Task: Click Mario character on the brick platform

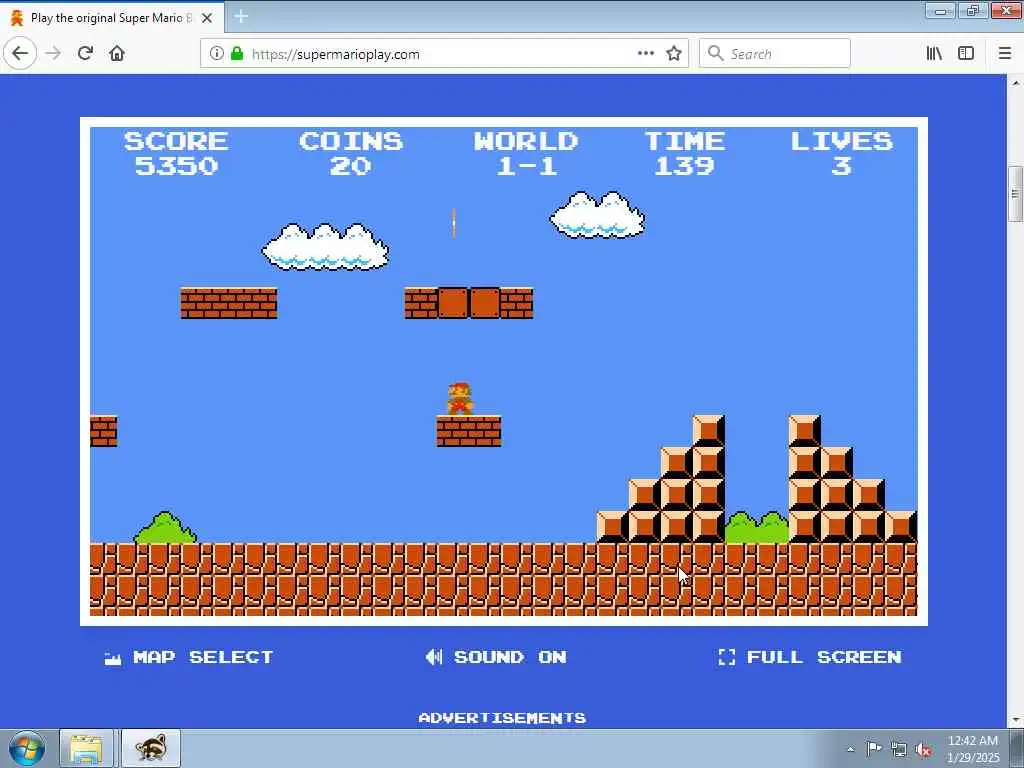Action: click(460, 399)
